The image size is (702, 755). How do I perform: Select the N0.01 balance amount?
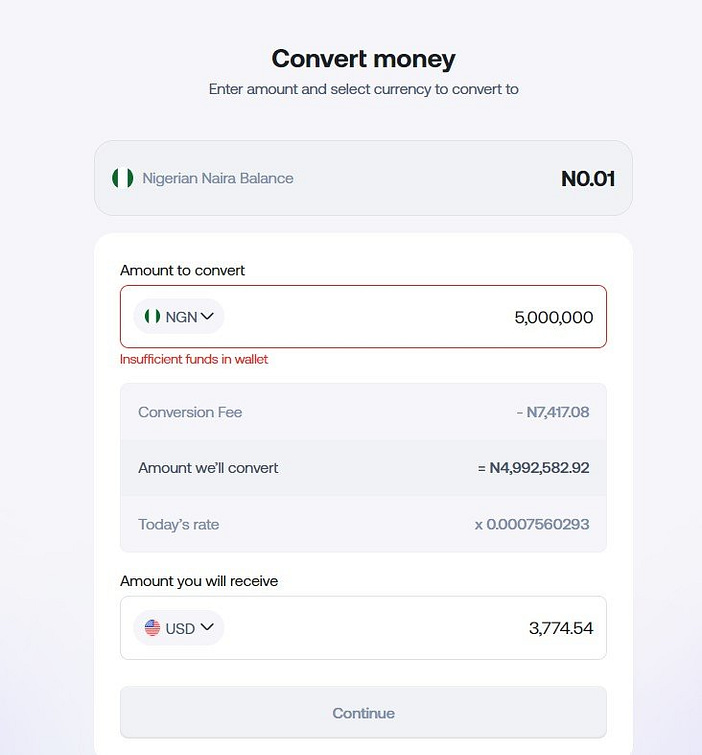click(588, 179)
